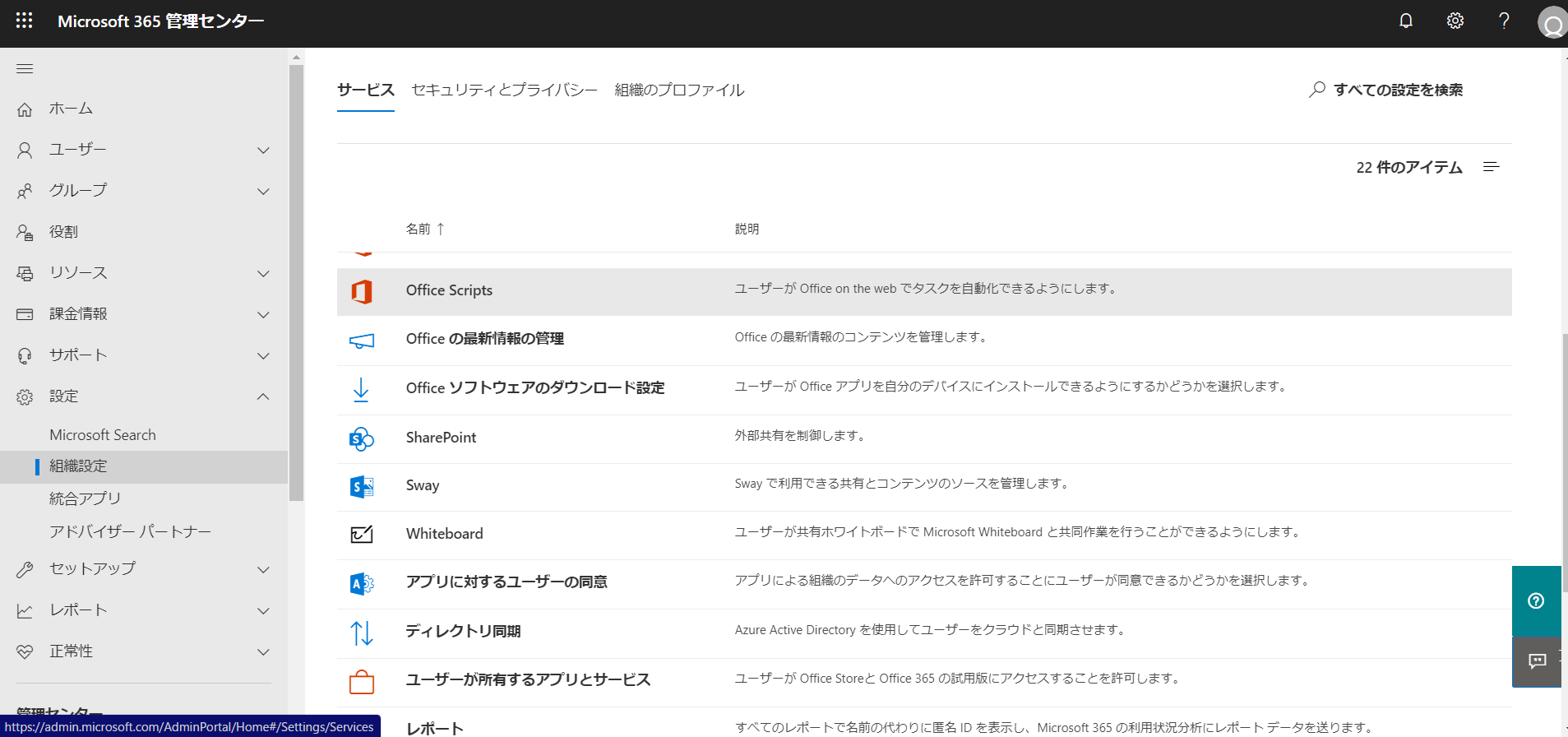Open the account profile avatar
The image size is (1568, 737).
point(1552,22)
